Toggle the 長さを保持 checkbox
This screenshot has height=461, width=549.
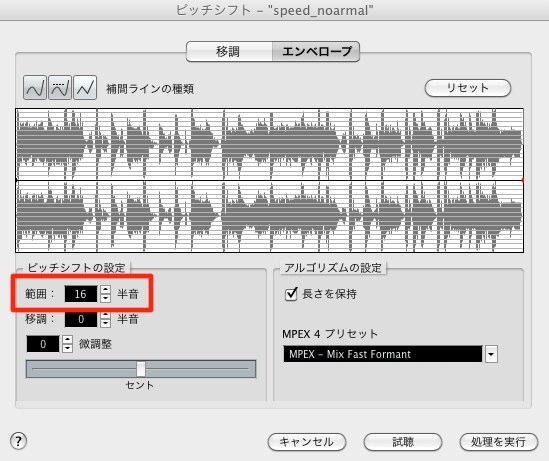(291, 294)
